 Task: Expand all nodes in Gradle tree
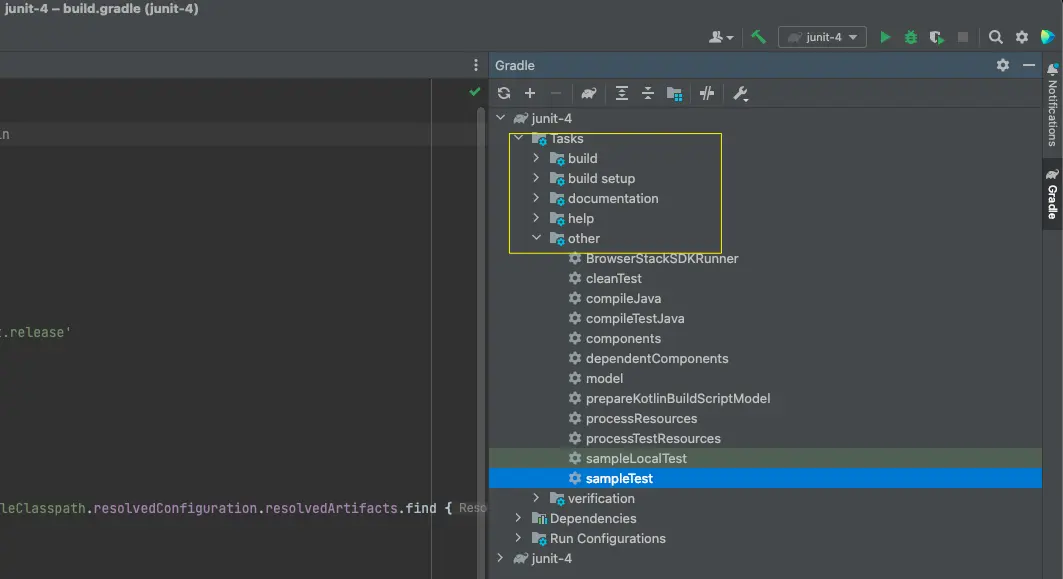(x=622, y=93)
